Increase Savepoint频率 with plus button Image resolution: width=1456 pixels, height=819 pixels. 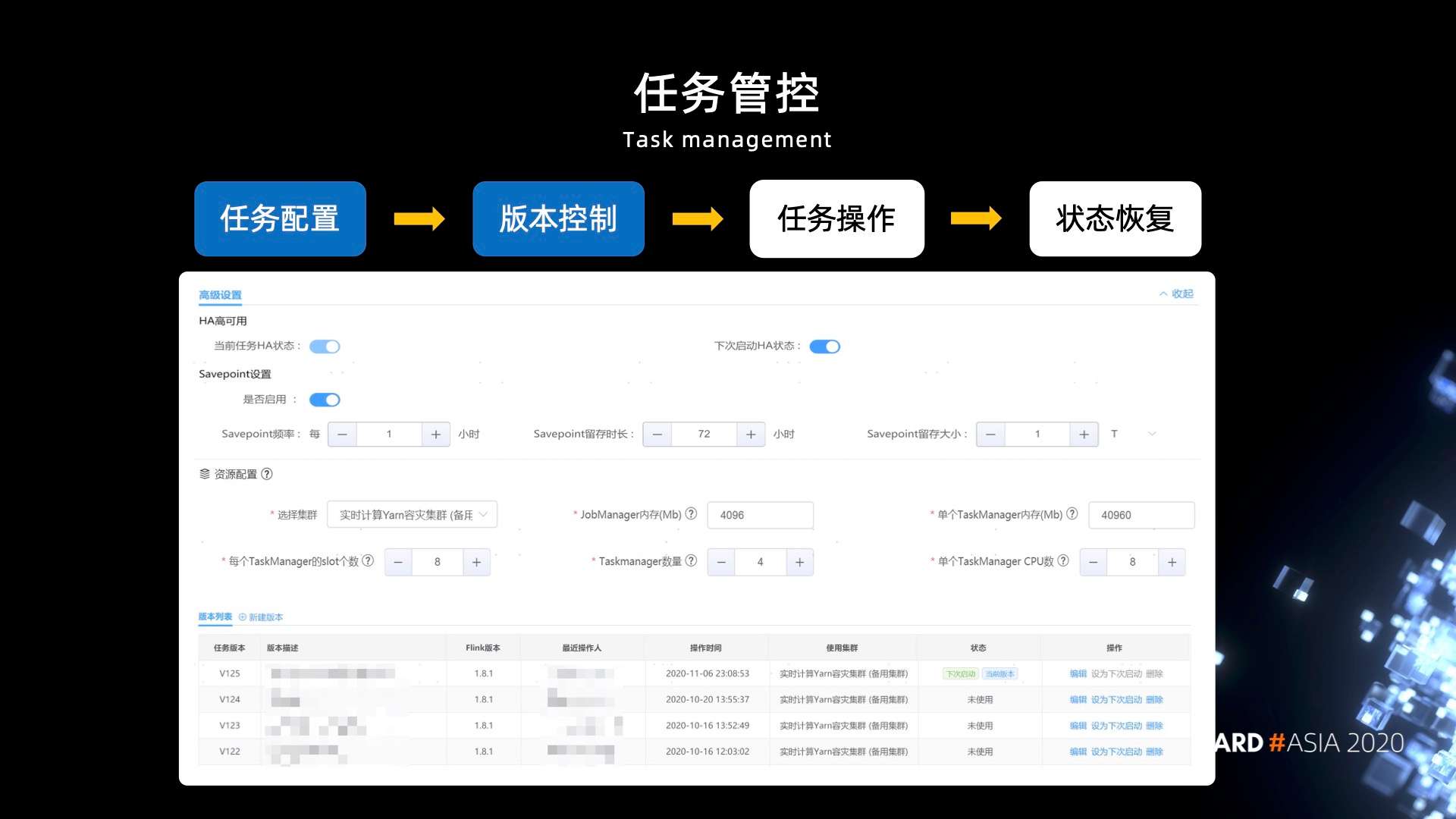point(435,435)
